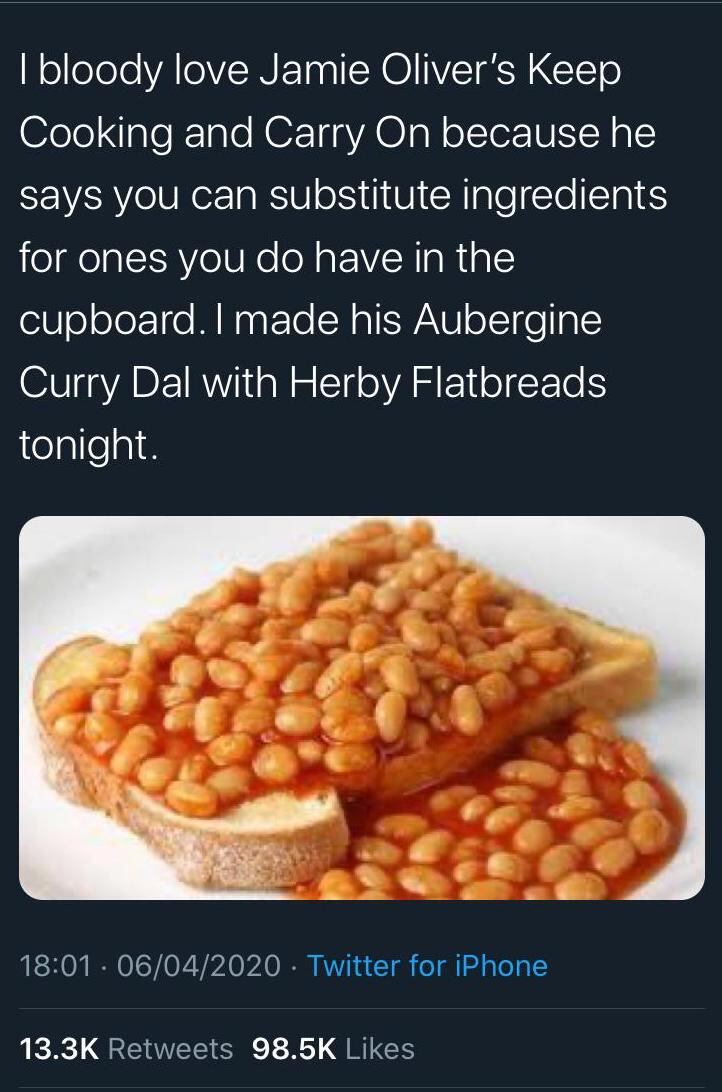Click the word "Aubergine" in the tweet
722x1092 pixels.
(x=507, y=320)
